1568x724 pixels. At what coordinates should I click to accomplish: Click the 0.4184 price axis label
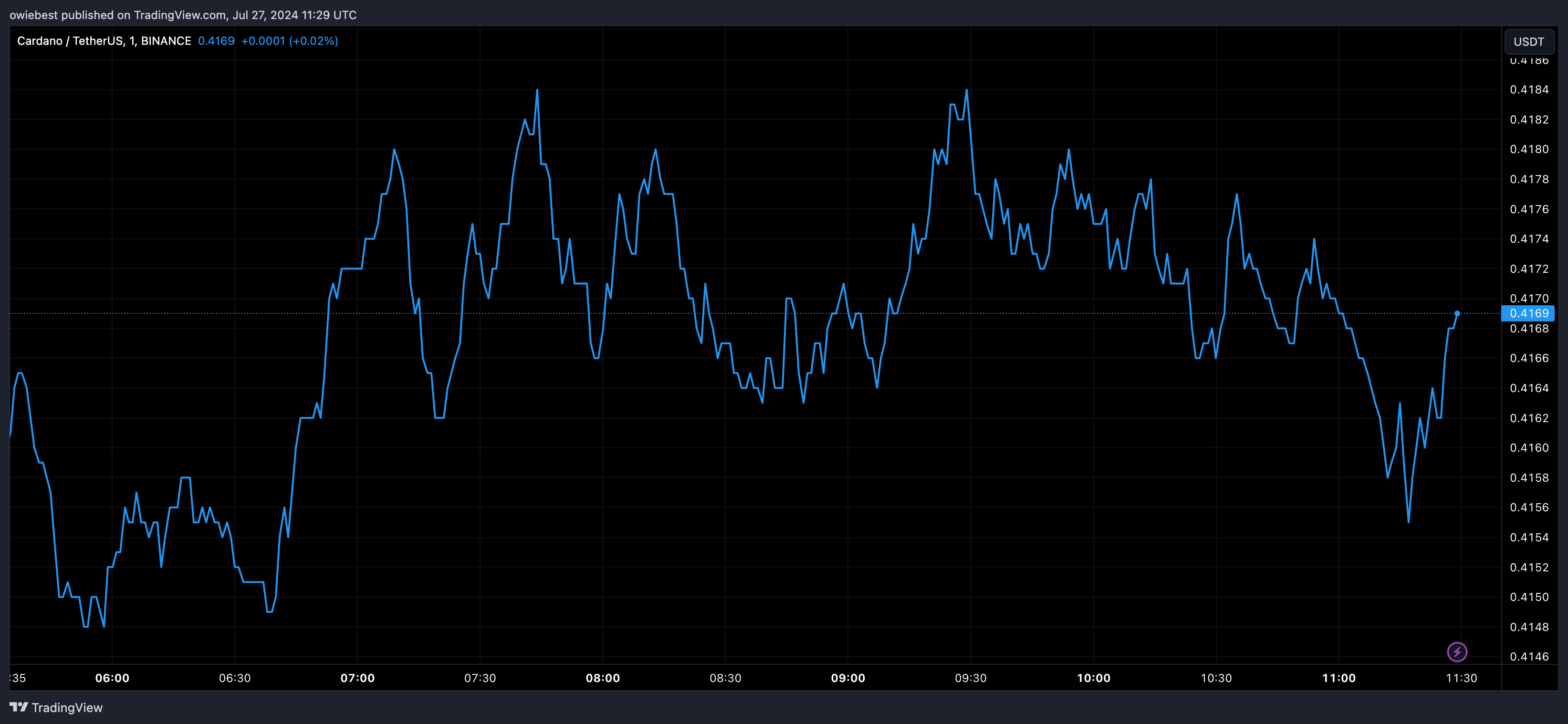pyautogui.click(x=1529, y=90)
